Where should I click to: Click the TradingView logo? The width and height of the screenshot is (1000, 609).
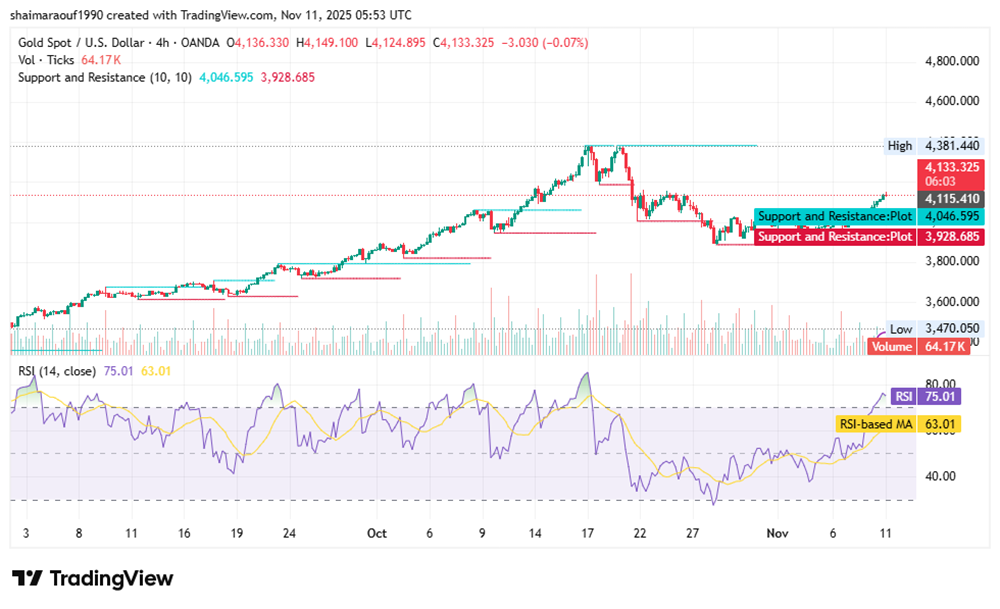point(92,578)
